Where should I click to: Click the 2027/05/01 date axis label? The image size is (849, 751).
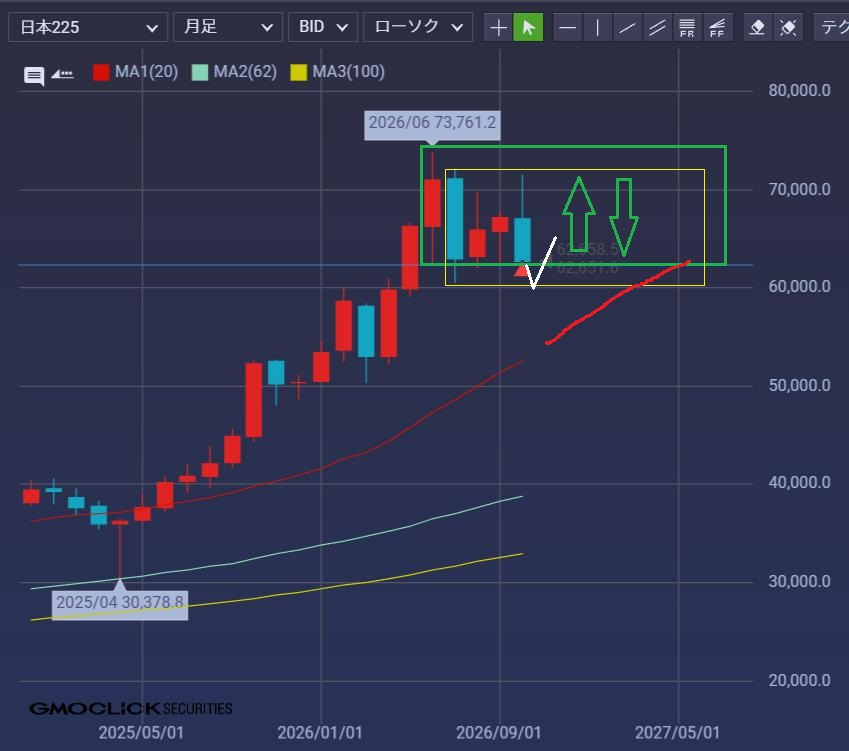click(x=677, y=733)
